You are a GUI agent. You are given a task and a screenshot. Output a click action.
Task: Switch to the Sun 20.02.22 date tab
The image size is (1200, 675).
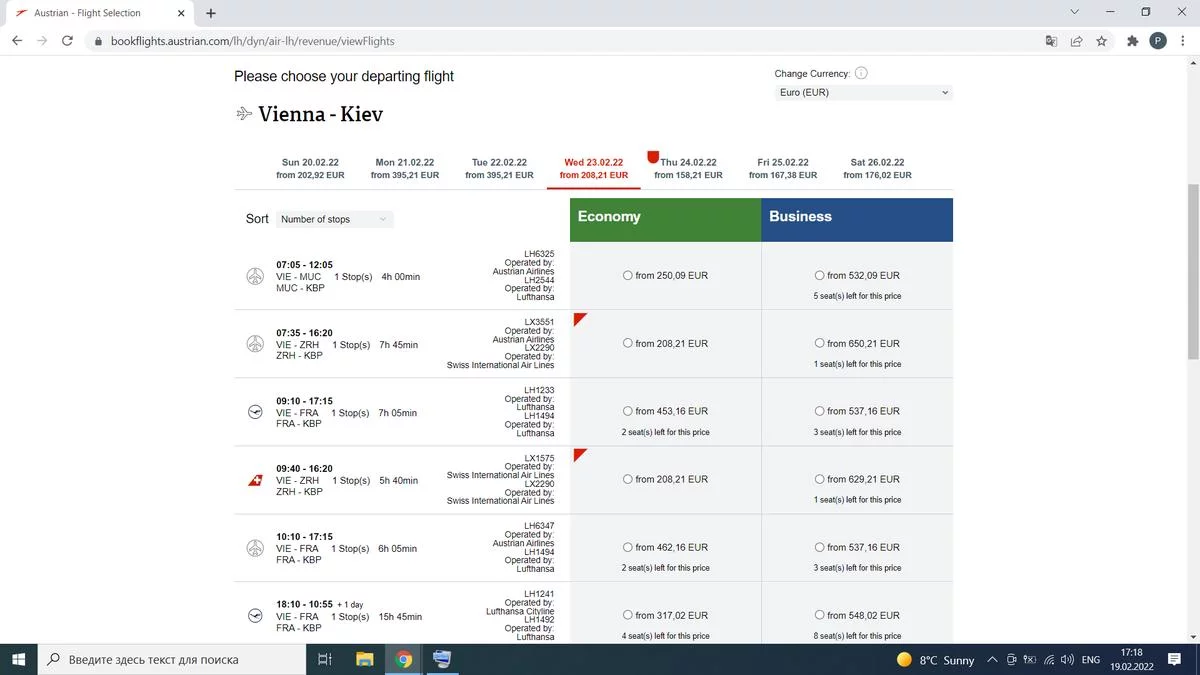point(310,168)
